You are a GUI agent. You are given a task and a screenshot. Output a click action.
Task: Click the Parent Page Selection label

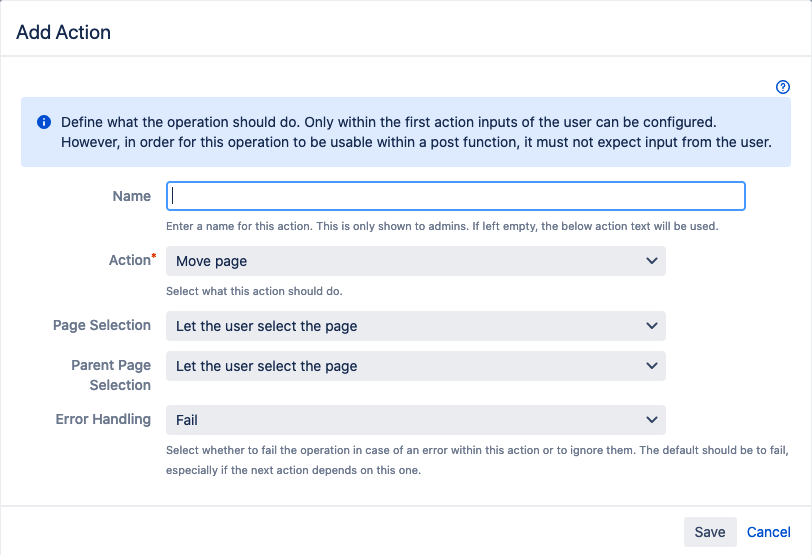(111, 375)
